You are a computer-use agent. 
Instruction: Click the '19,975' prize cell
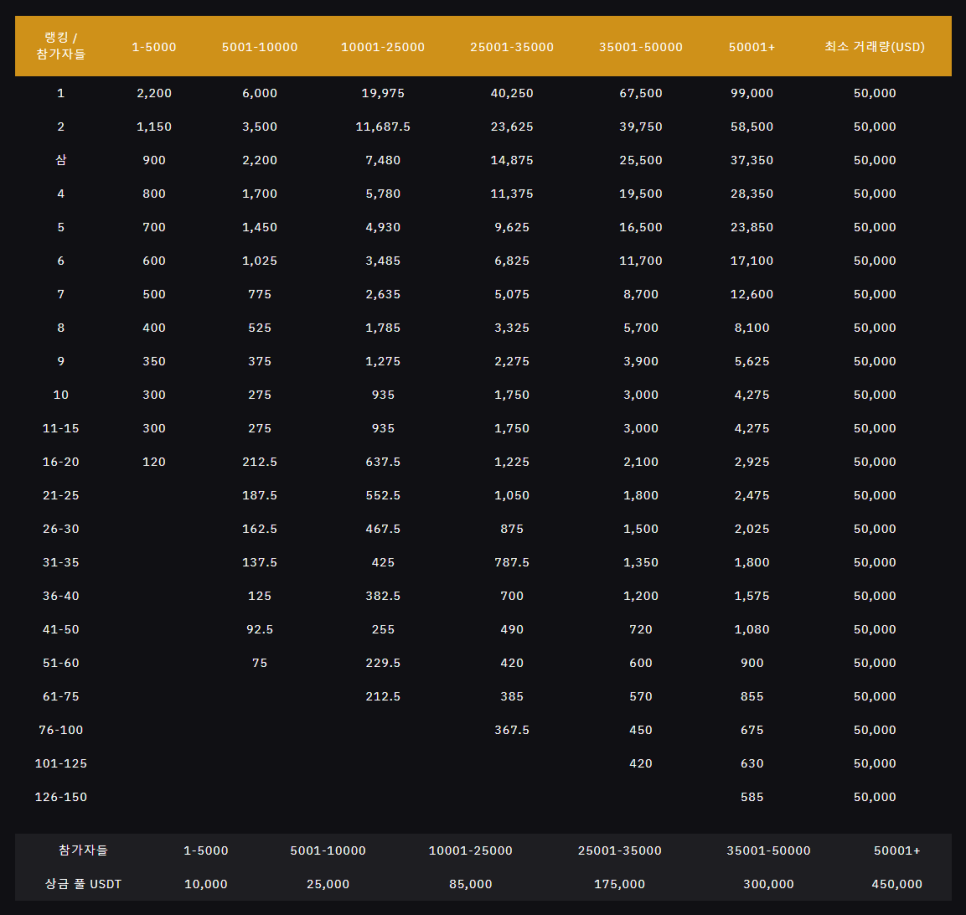pyautogui.click(x=383, y=93)
